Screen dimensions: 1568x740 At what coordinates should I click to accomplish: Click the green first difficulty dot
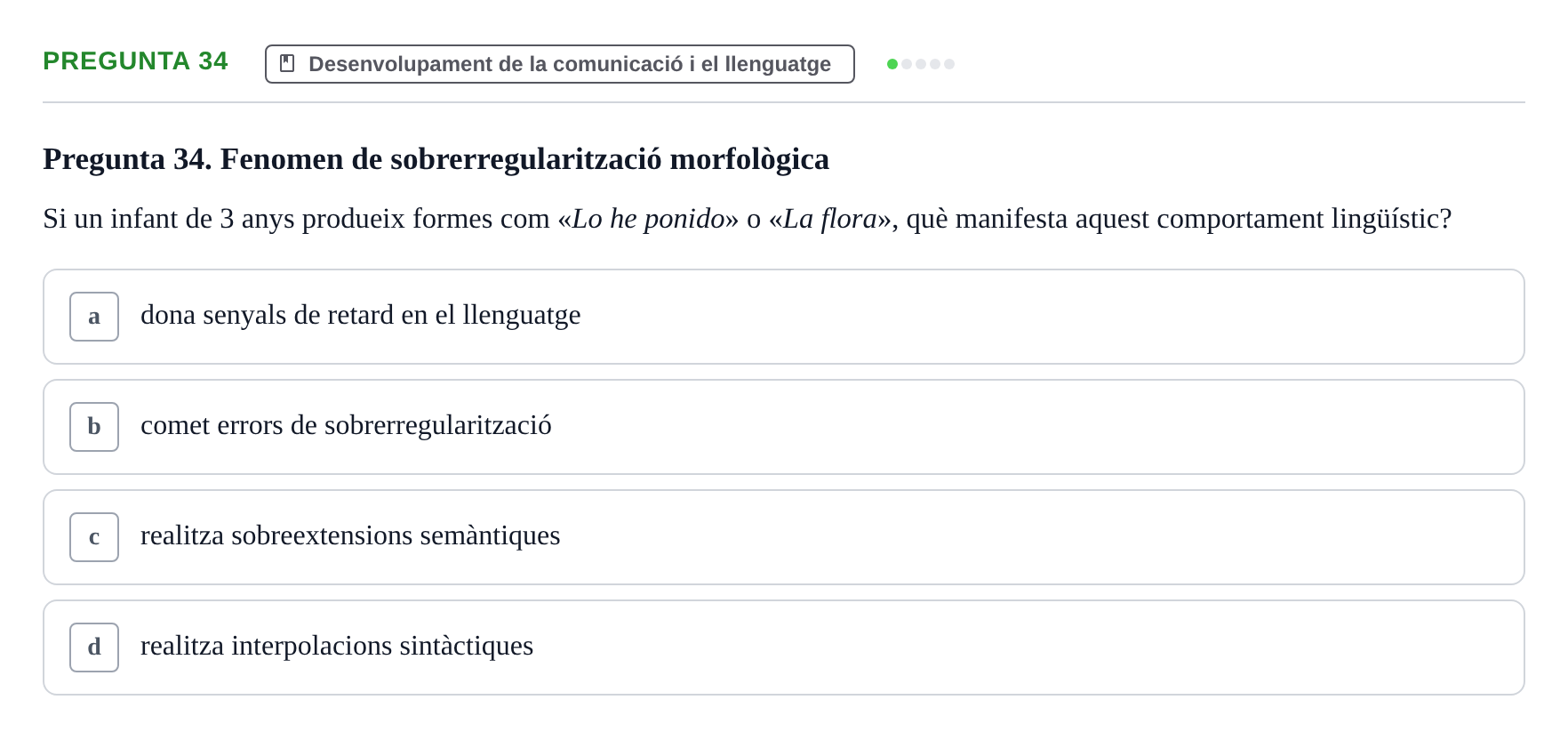coord(892,64)
